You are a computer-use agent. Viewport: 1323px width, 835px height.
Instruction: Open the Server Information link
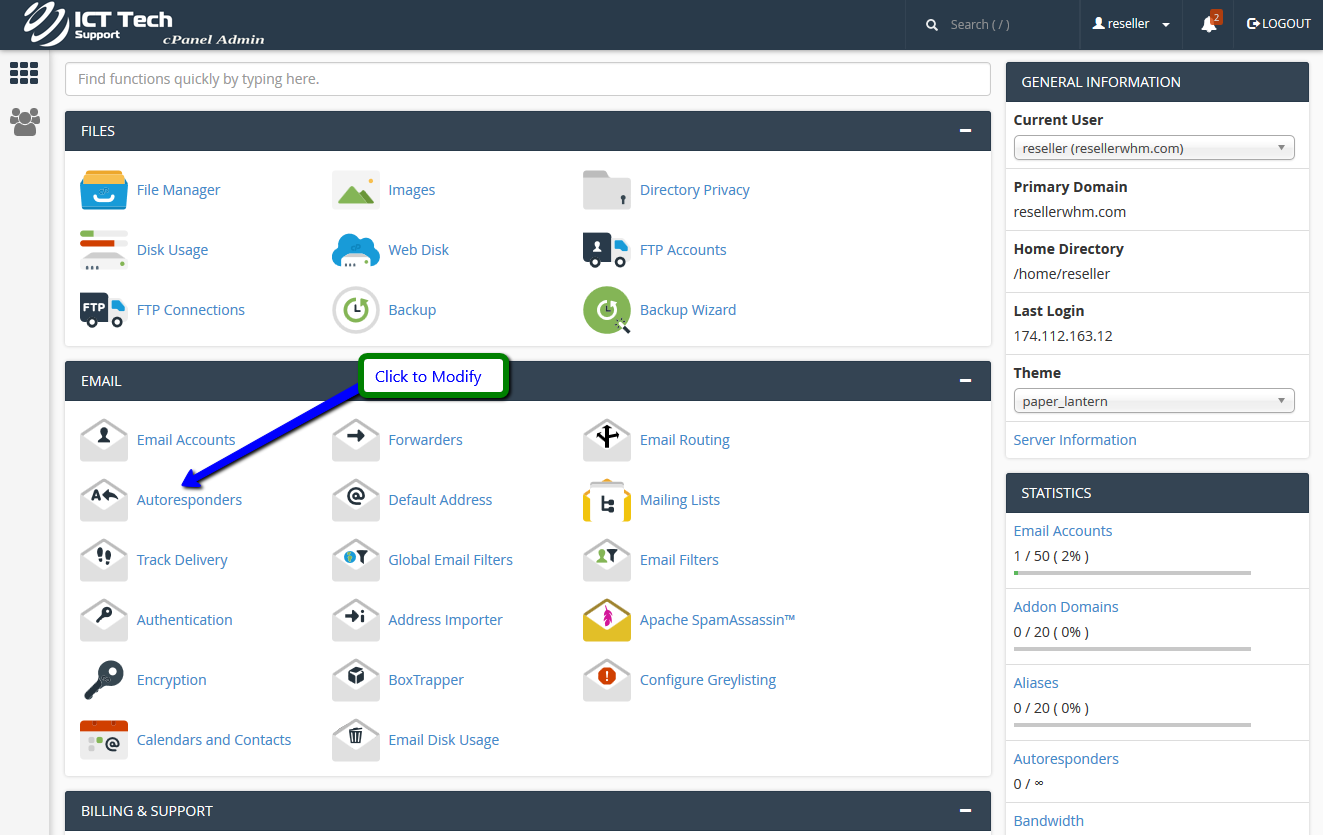(1074, 440)
